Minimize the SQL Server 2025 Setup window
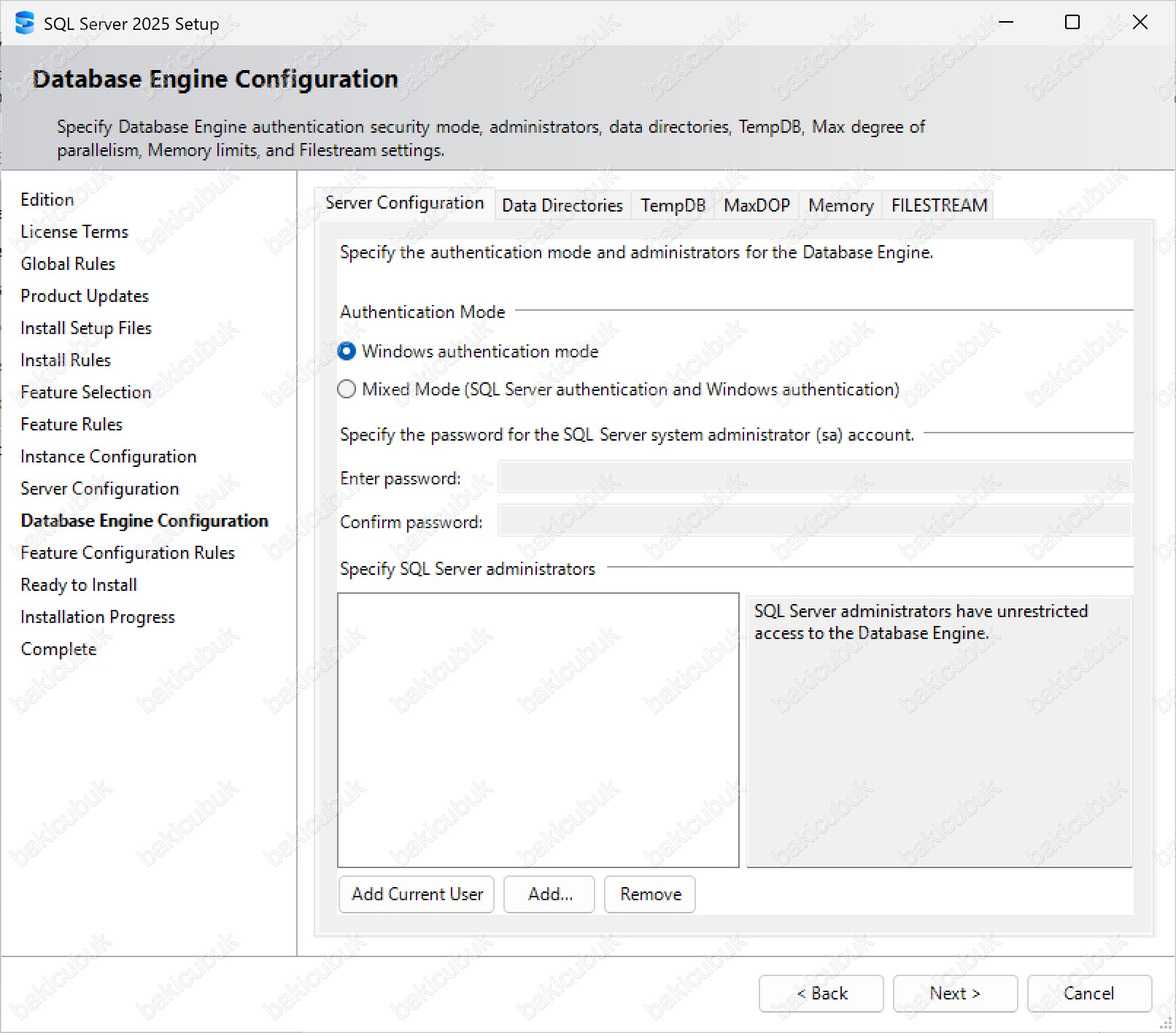 [x=1006, y=23]
